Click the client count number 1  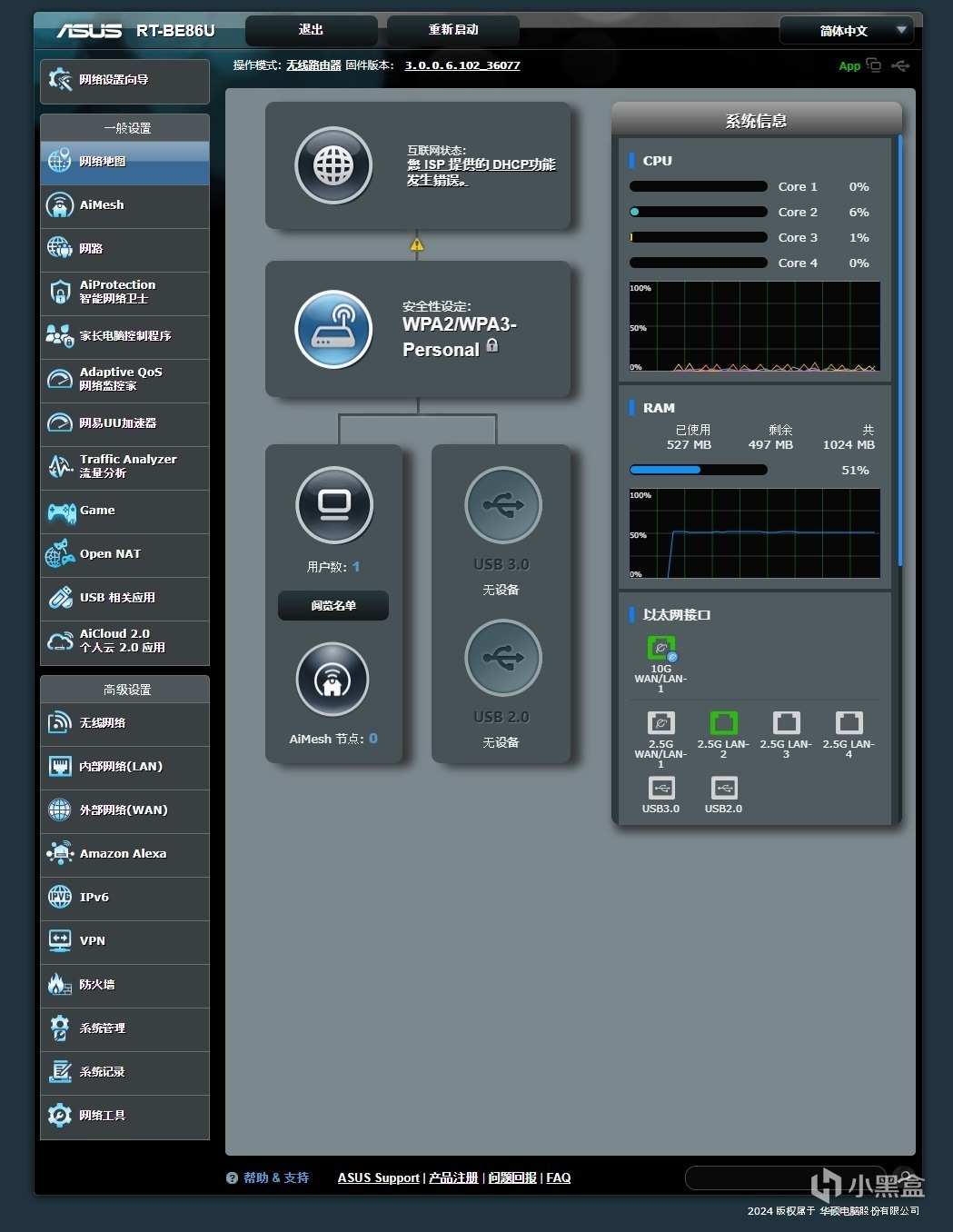tap(356, 567)
